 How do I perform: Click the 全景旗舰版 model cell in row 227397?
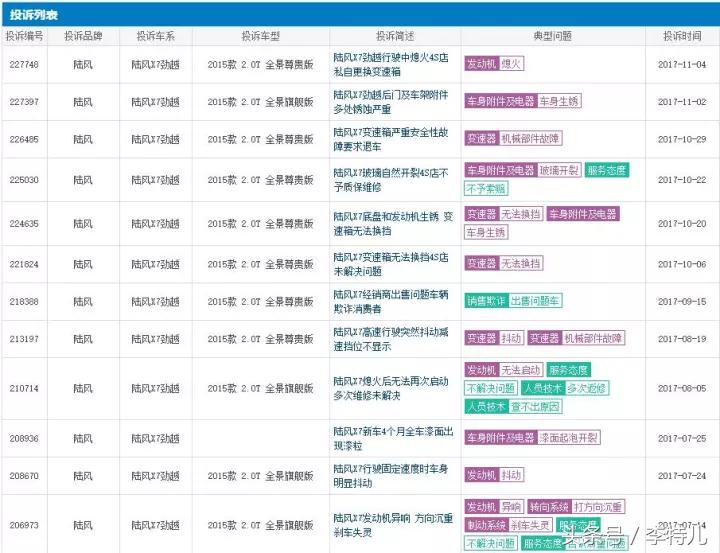260,102
